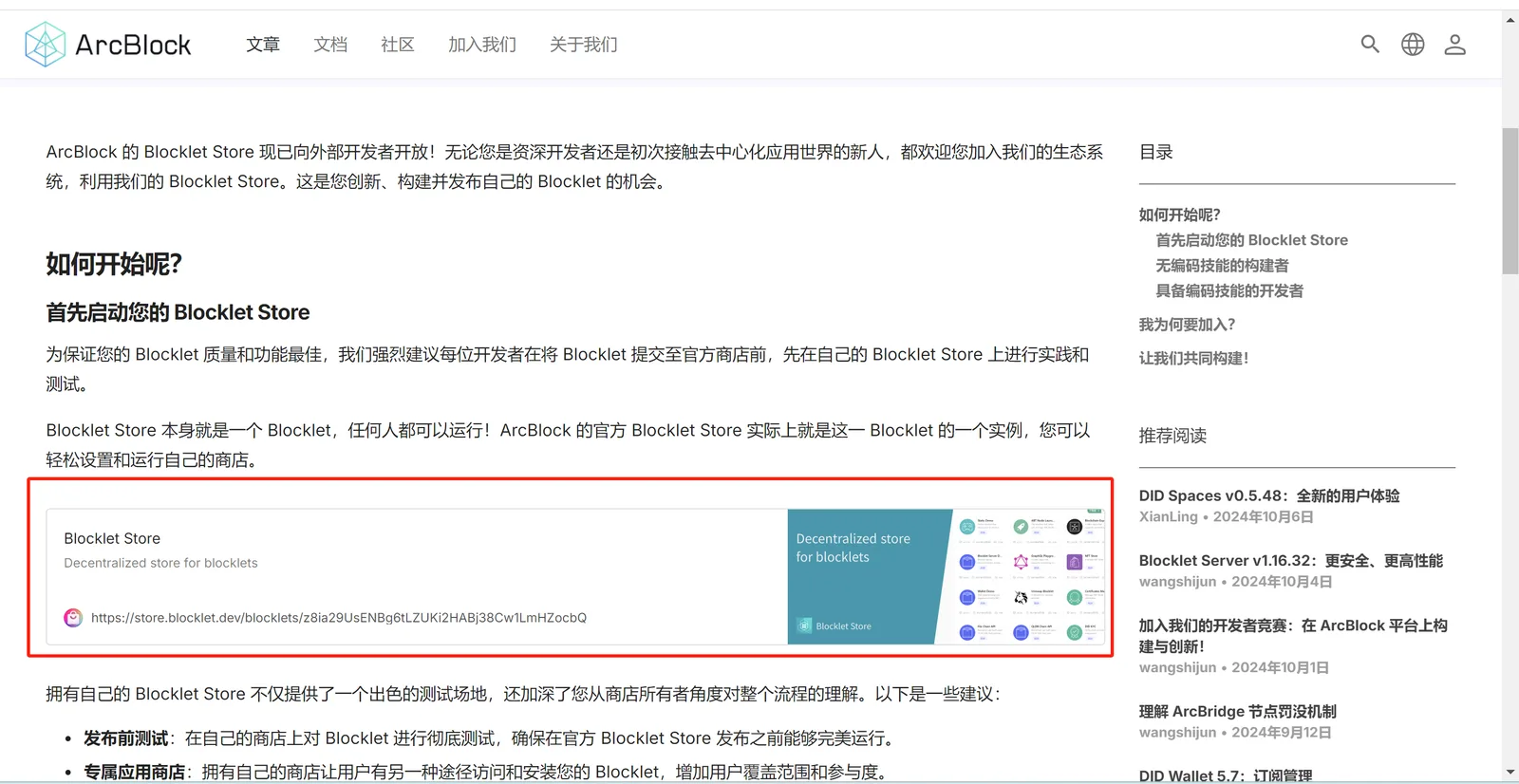Click the scrollbar up arrow

tap(1510, 19)
